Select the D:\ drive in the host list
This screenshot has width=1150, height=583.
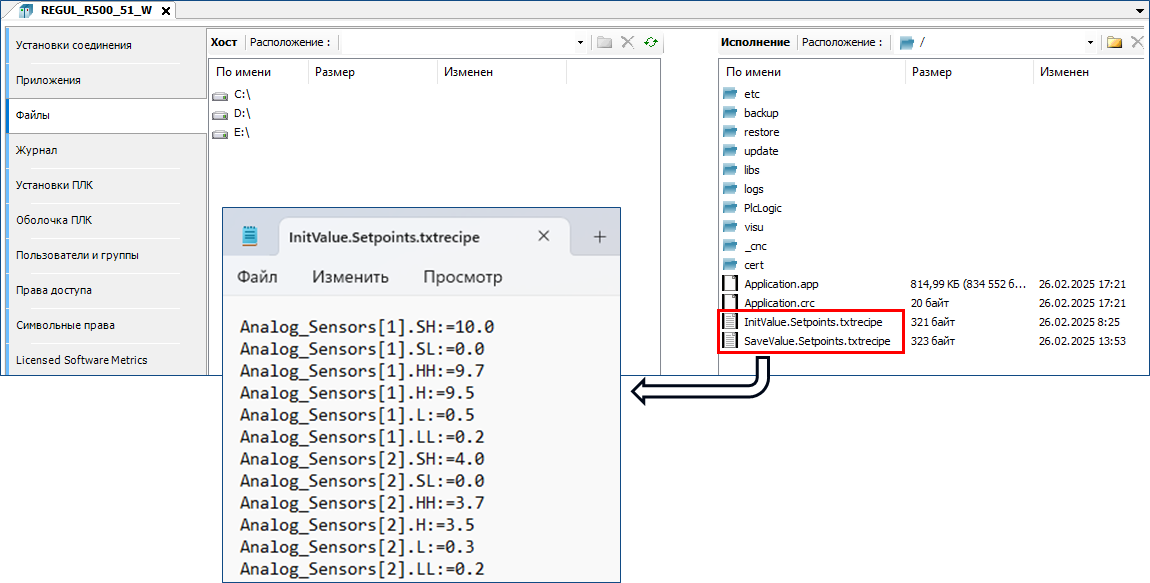pos(241,113)
